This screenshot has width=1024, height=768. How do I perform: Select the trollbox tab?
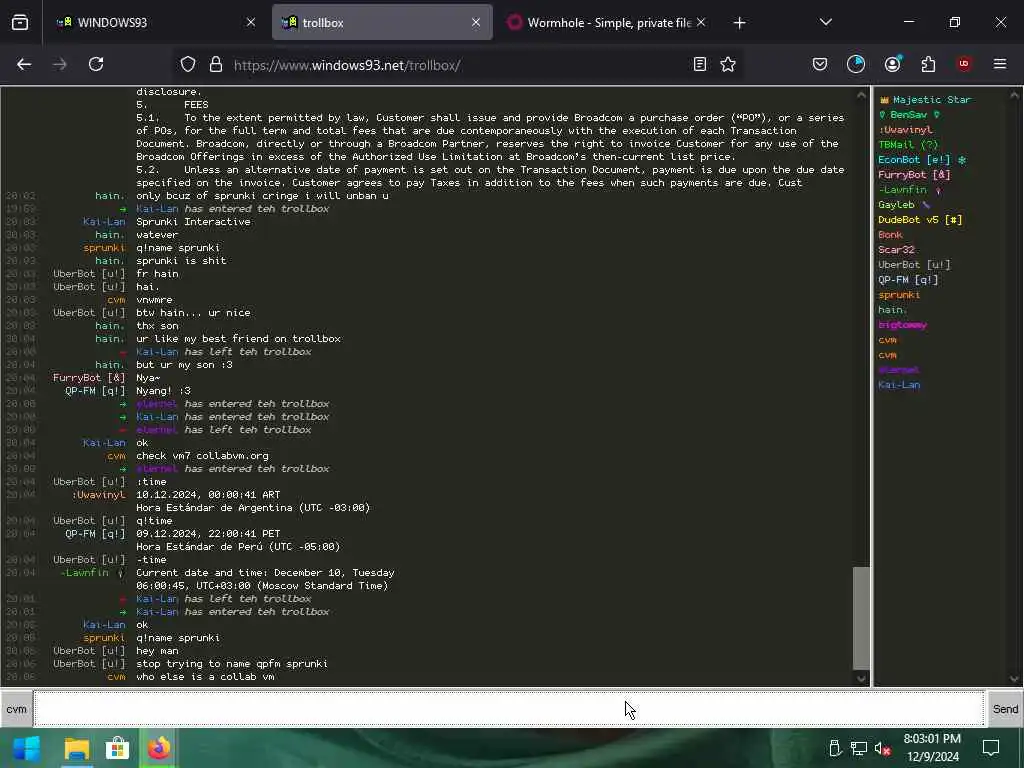382,23
